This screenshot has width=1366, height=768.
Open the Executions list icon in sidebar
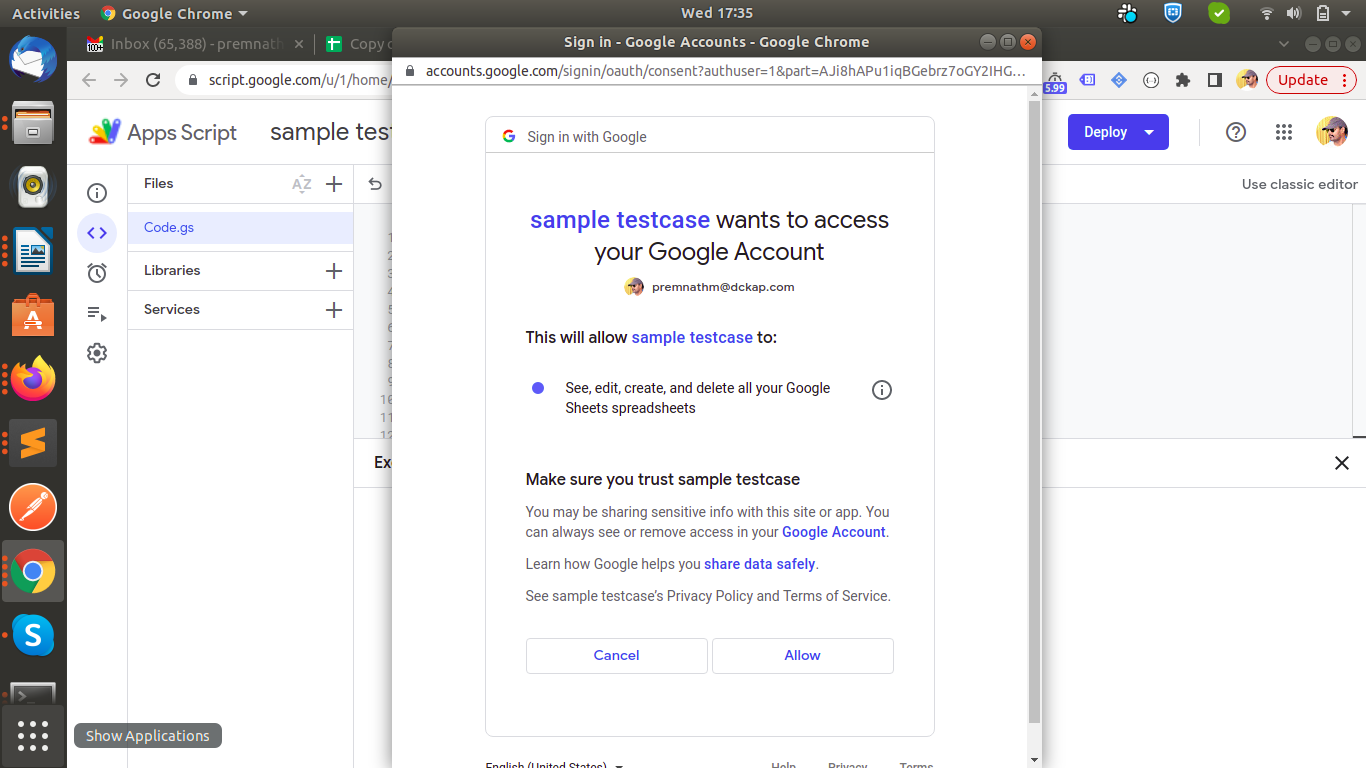(x=97, y=313)
